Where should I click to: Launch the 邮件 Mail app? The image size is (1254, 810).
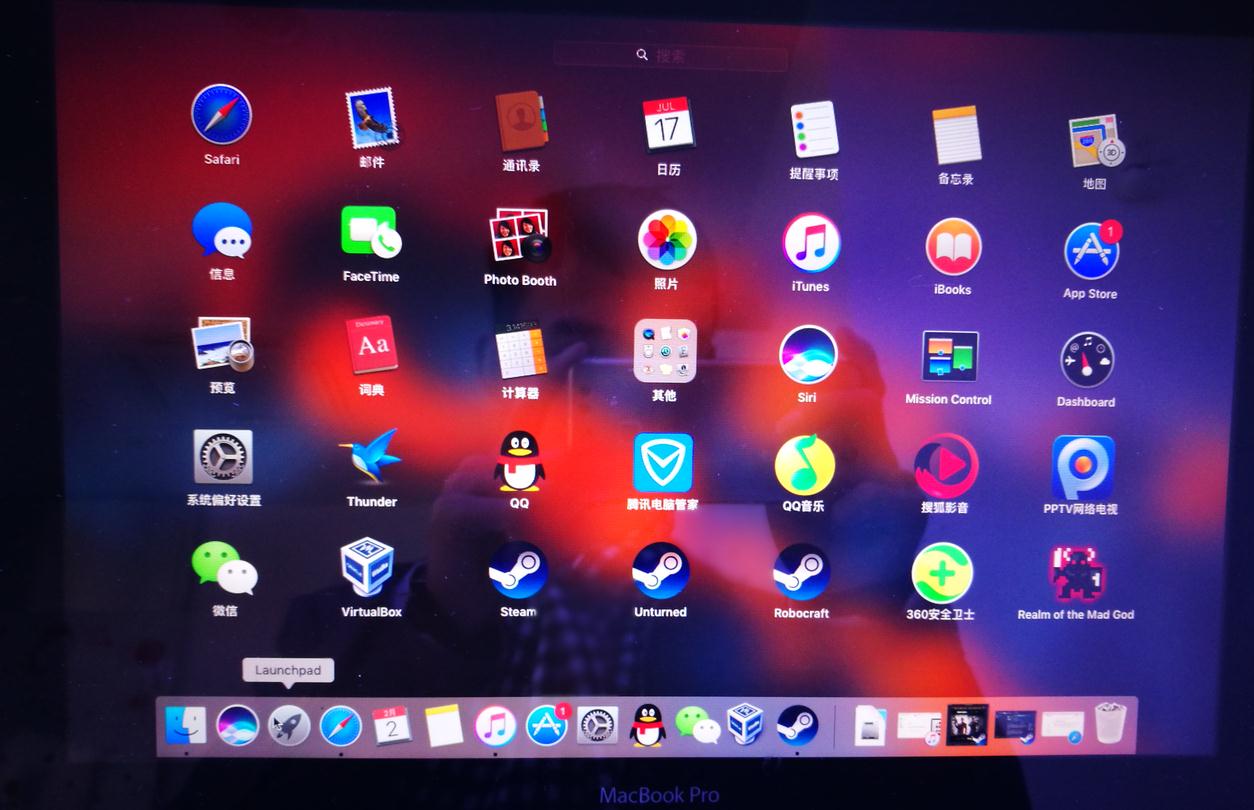point(372,119)
